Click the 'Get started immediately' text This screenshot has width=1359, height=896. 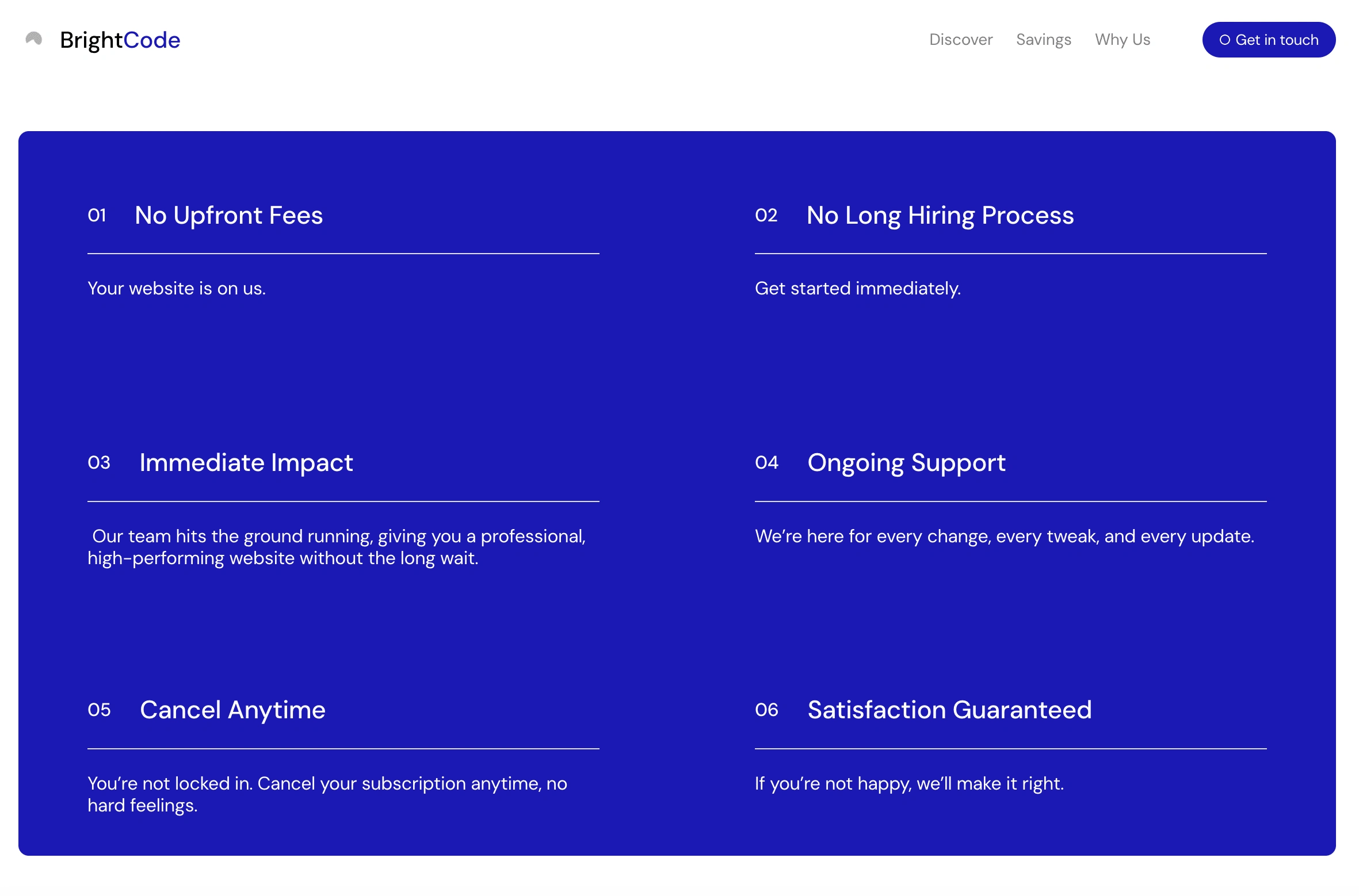(x=857, y=289)
